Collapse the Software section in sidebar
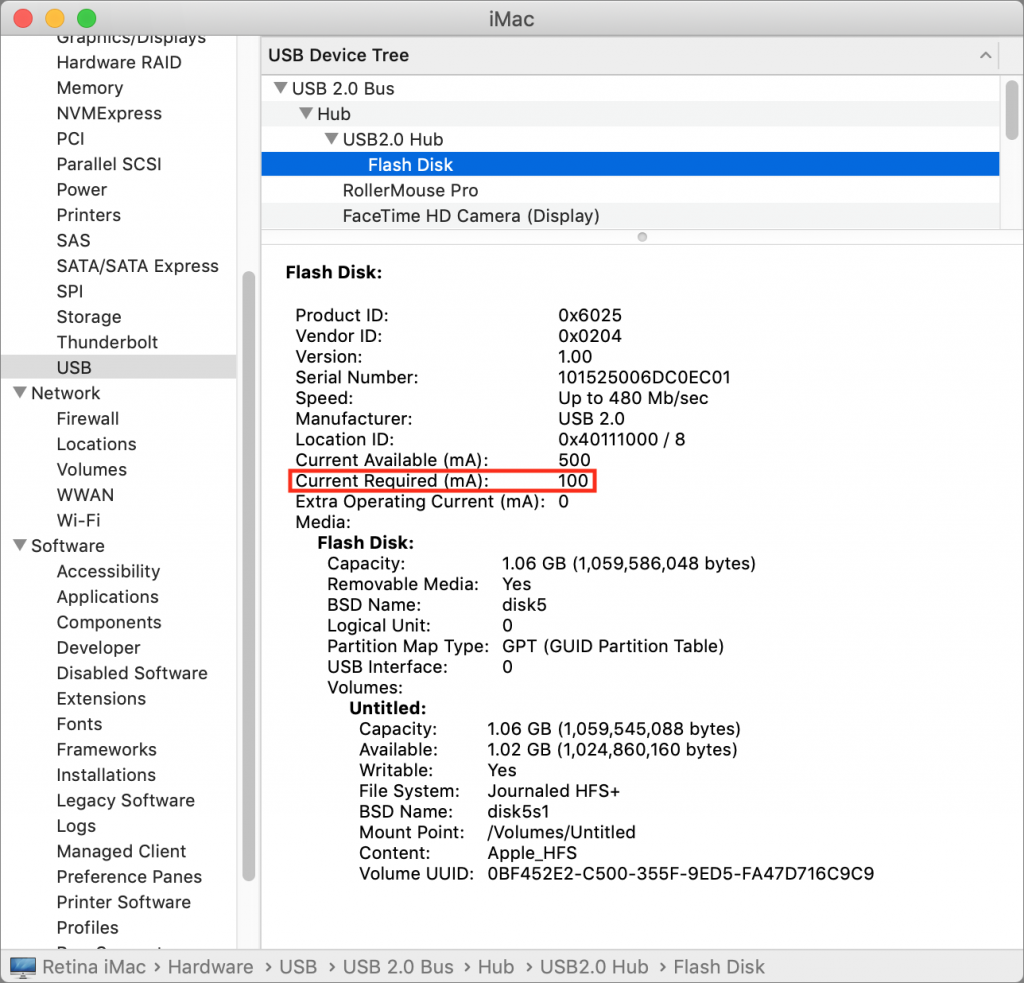The width and height of the screenshot is (1024, 983). click(x=19, y=546)
